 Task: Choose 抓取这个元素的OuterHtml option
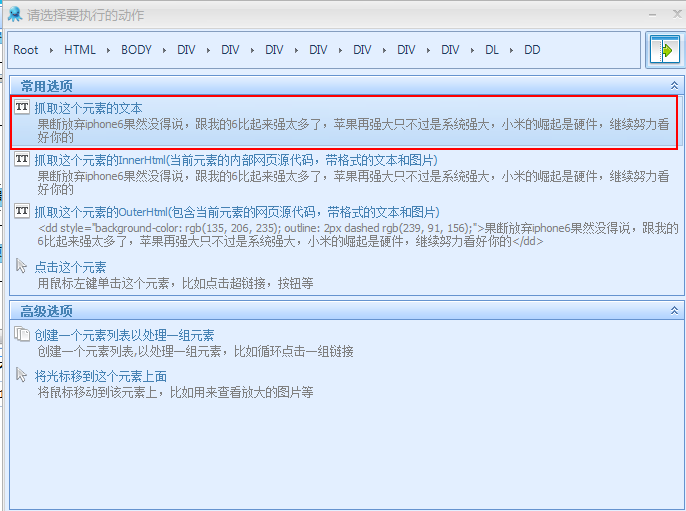237,212
